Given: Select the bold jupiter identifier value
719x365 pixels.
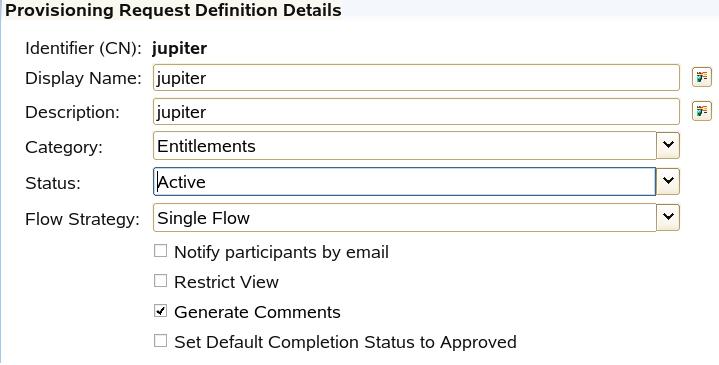Looking at the screenshot, I should [x=179, y=48].
